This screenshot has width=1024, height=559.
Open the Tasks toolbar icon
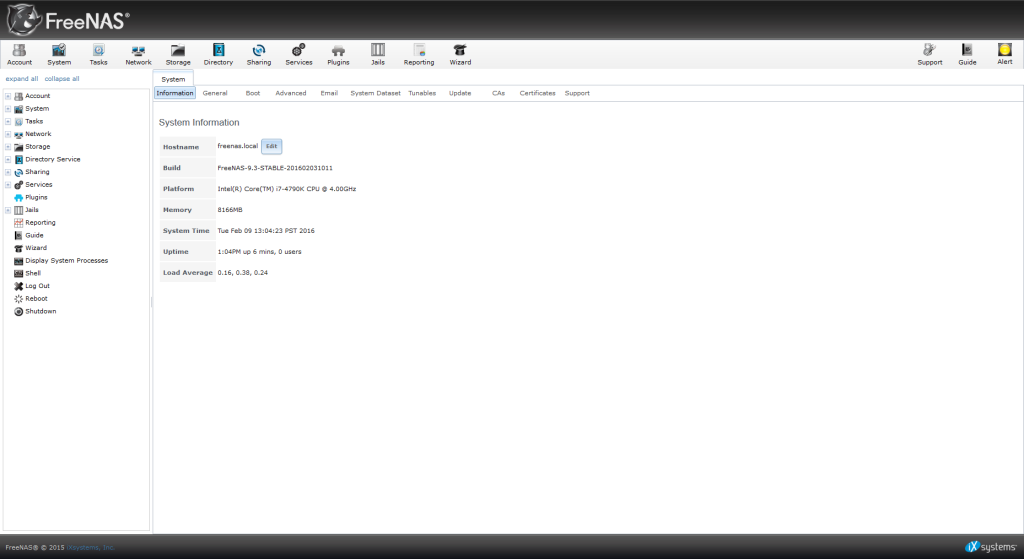point(99,54)
